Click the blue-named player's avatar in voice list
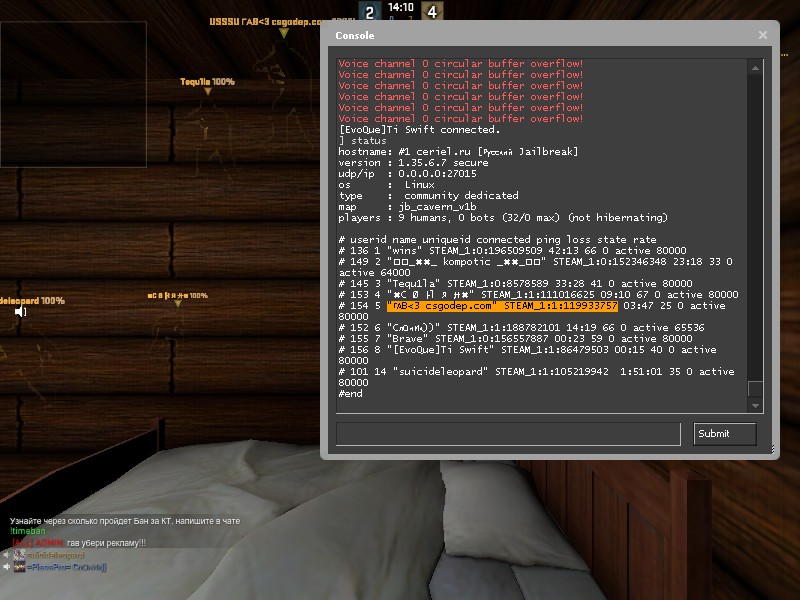This screenshot has width=800, height=600. (19, 567)
